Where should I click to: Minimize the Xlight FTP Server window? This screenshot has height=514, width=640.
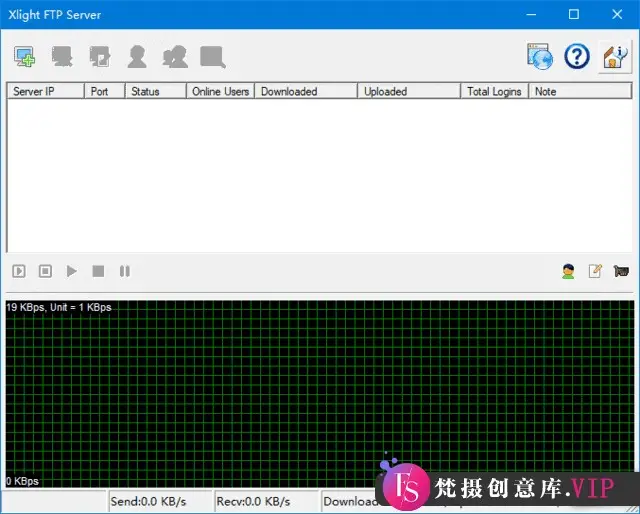tap(531, 15)
